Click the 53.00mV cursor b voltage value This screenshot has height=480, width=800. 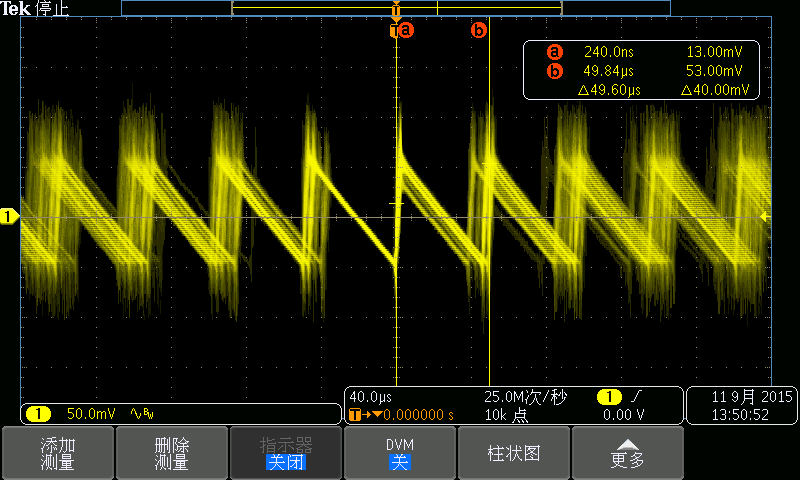[x=714, y=71]
